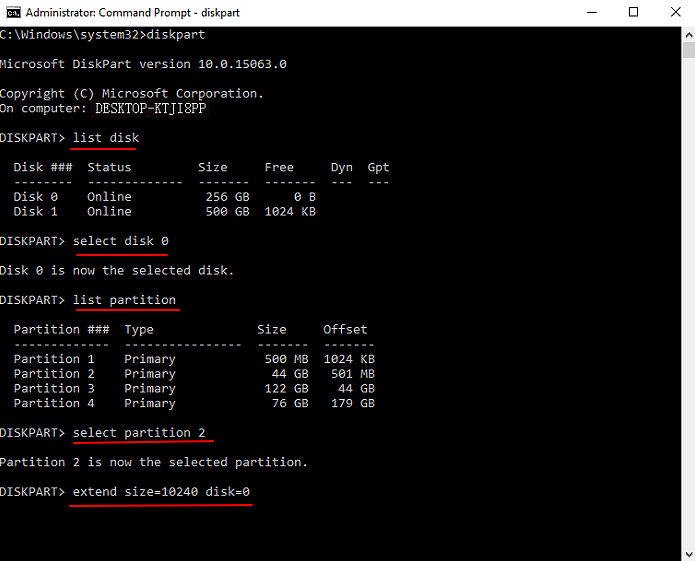Click the 'Partition ###' column header

click(x=61, y=329)
